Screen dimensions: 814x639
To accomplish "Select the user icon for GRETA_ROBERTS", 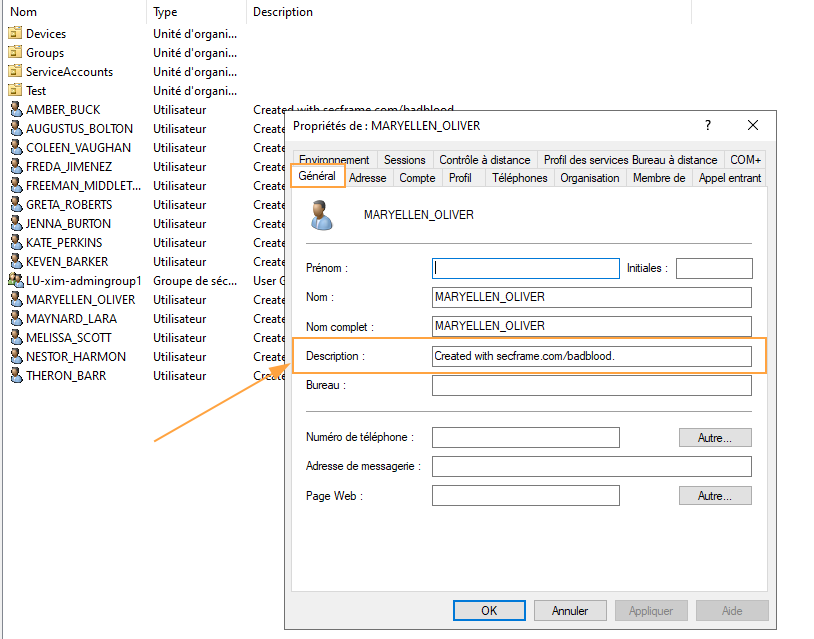I will (x=18, y=204).
